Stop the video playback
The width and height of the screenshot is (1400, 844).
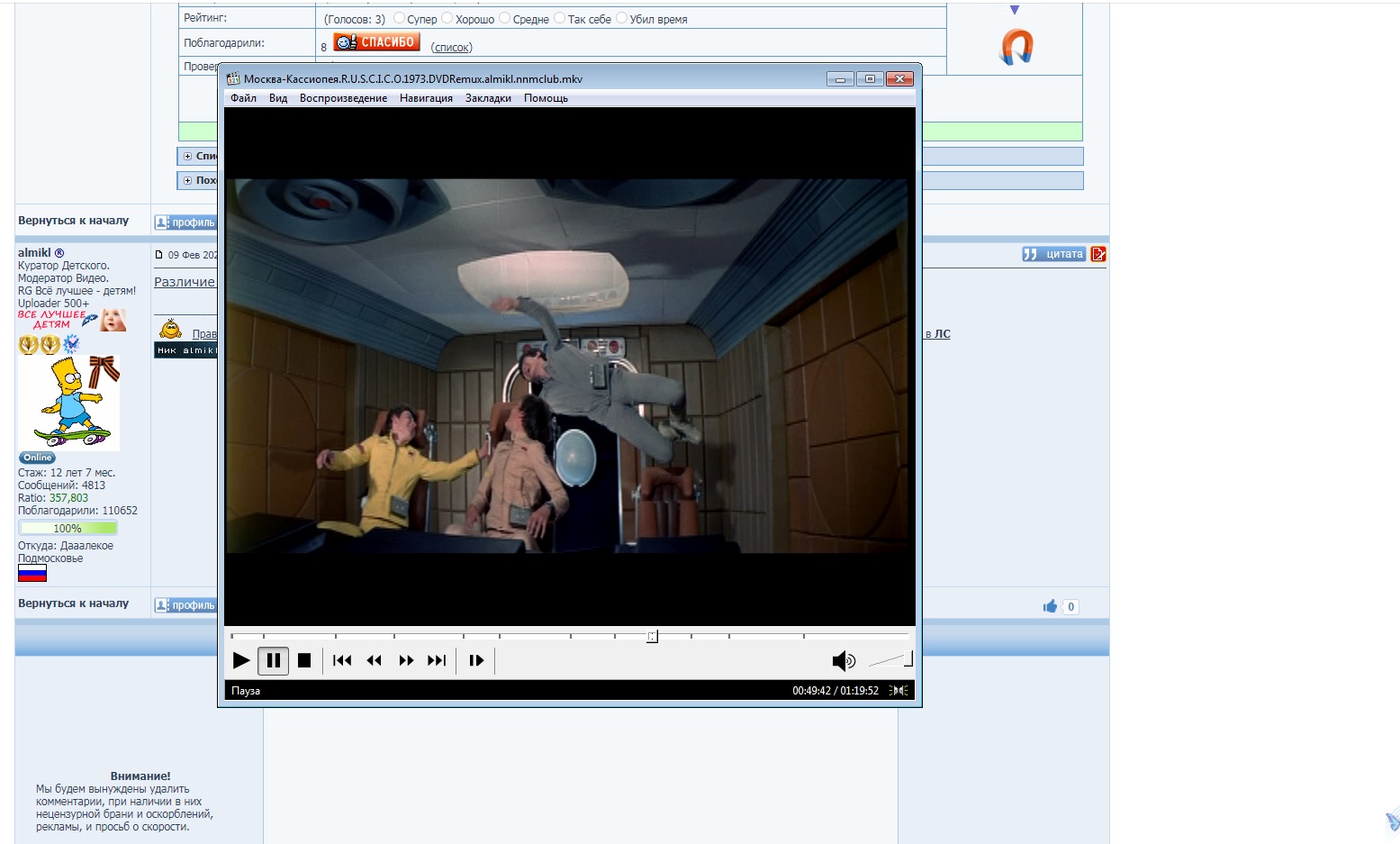[x=304, y=660]
